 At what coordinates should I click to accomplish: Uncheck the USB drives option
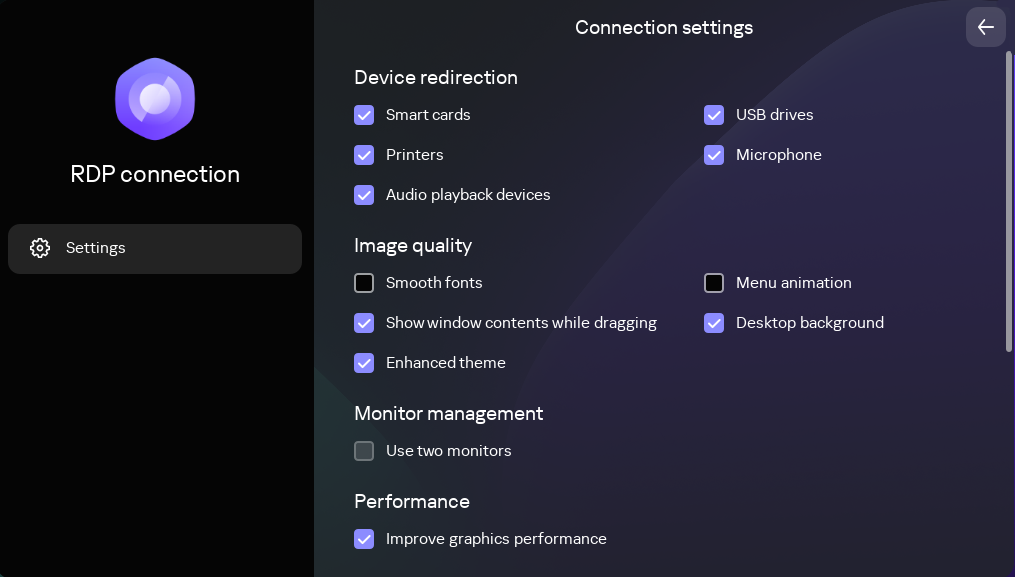(714, 115)
